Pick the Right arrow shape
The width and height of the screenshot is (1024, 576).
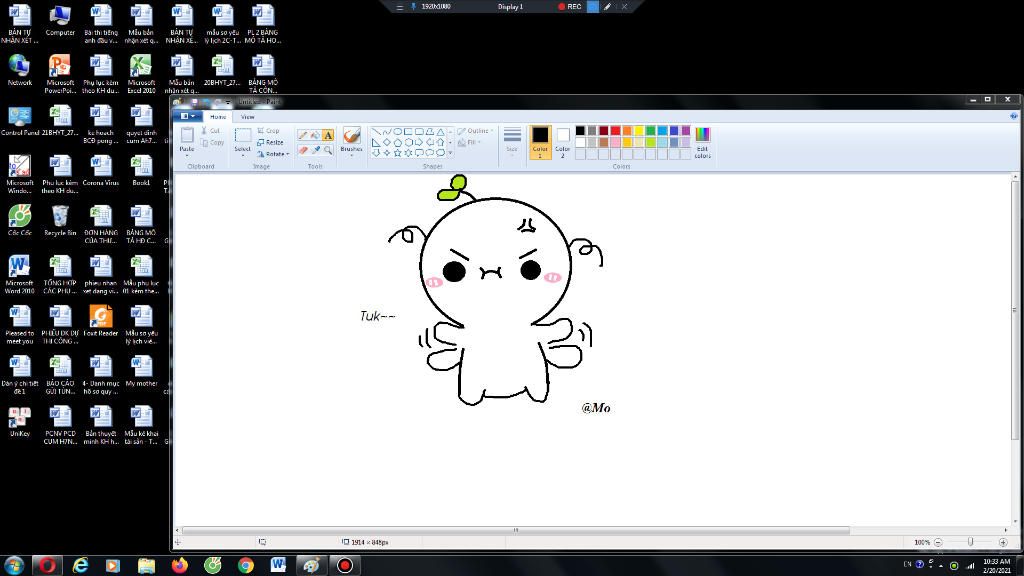tap(419, 142)
